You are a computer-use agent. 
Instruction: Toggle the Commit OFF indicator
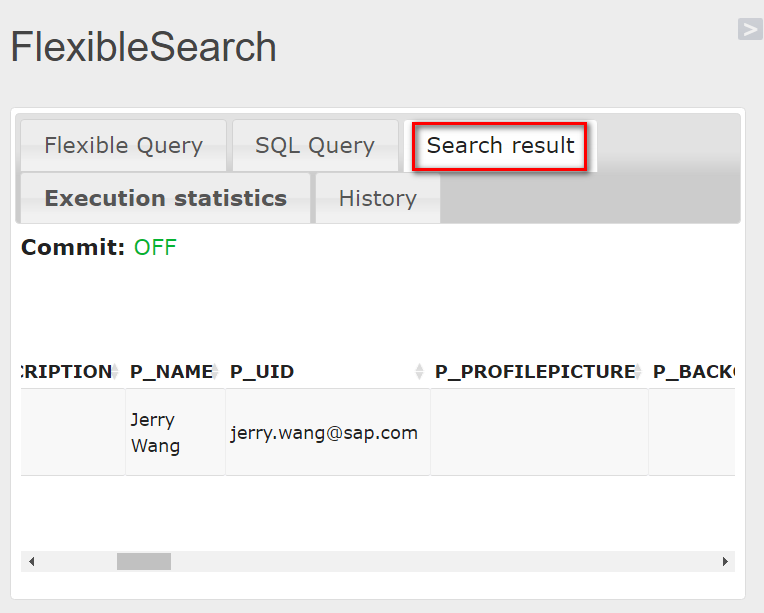click(155, 248)
